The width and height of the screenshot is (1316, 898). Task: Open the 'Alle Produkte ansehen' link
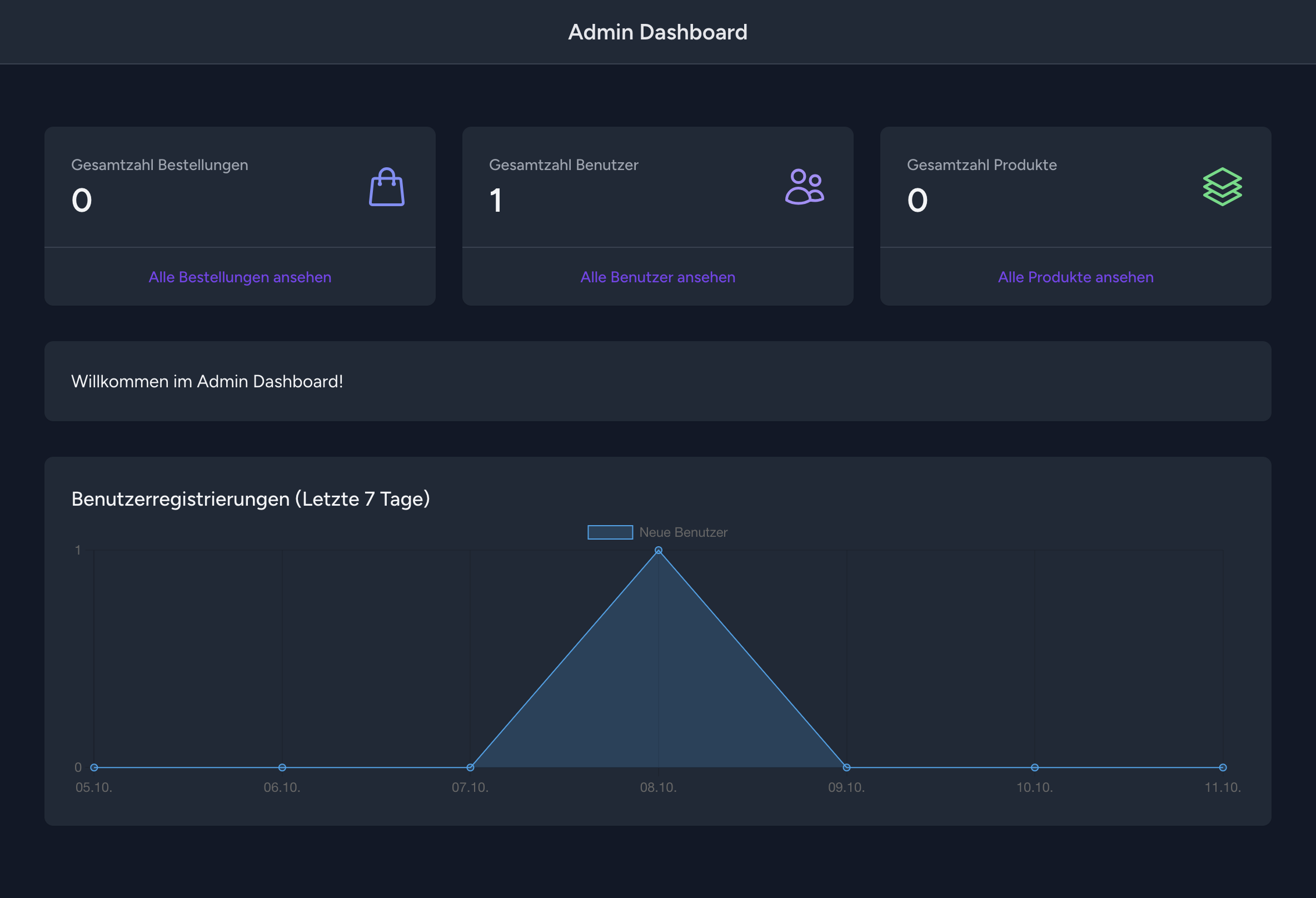[x=1075, y=277]
